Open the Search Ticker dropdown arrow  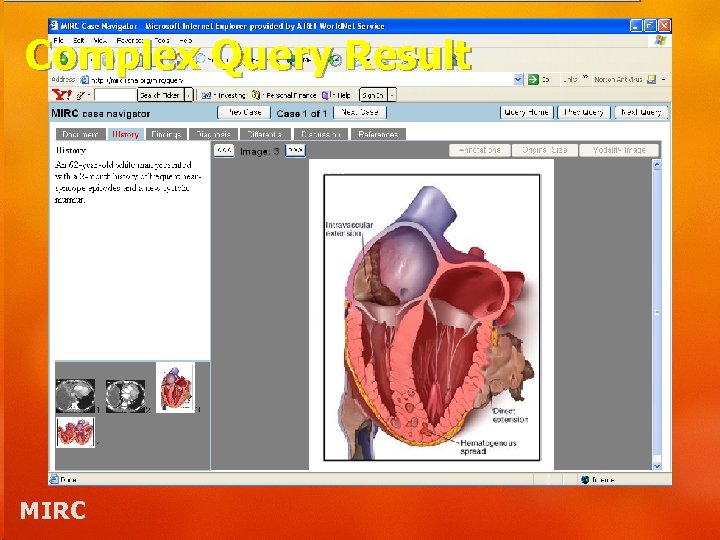188,95
